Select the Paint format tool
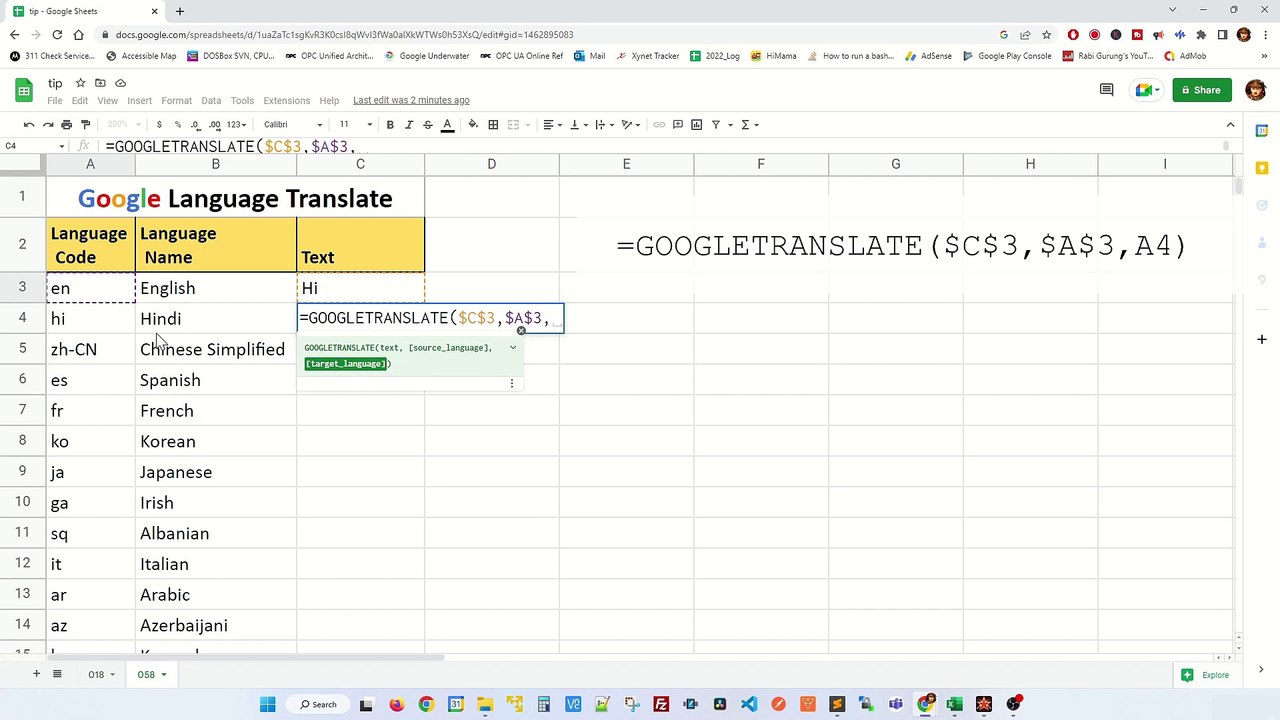This screenshot has height=720, width=1280. (x=85, y=125)
